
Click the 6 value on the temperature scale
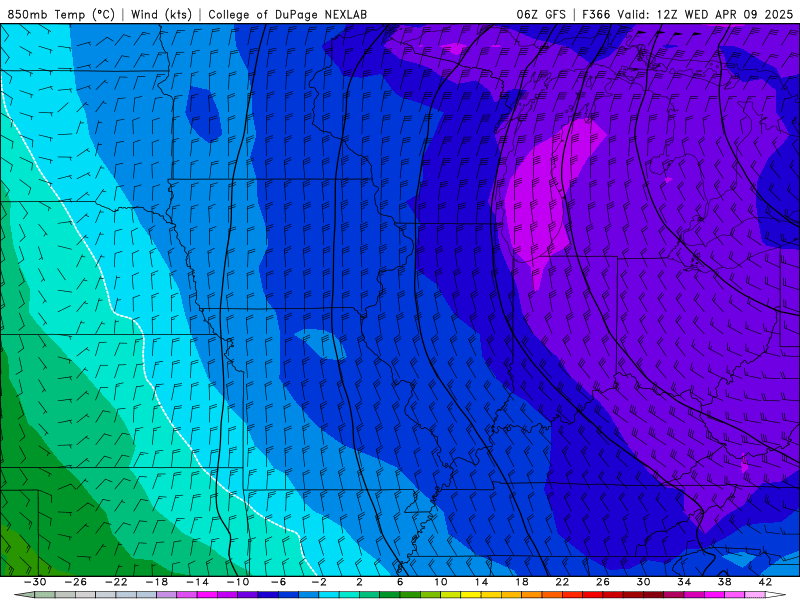[x=400, y=582]
